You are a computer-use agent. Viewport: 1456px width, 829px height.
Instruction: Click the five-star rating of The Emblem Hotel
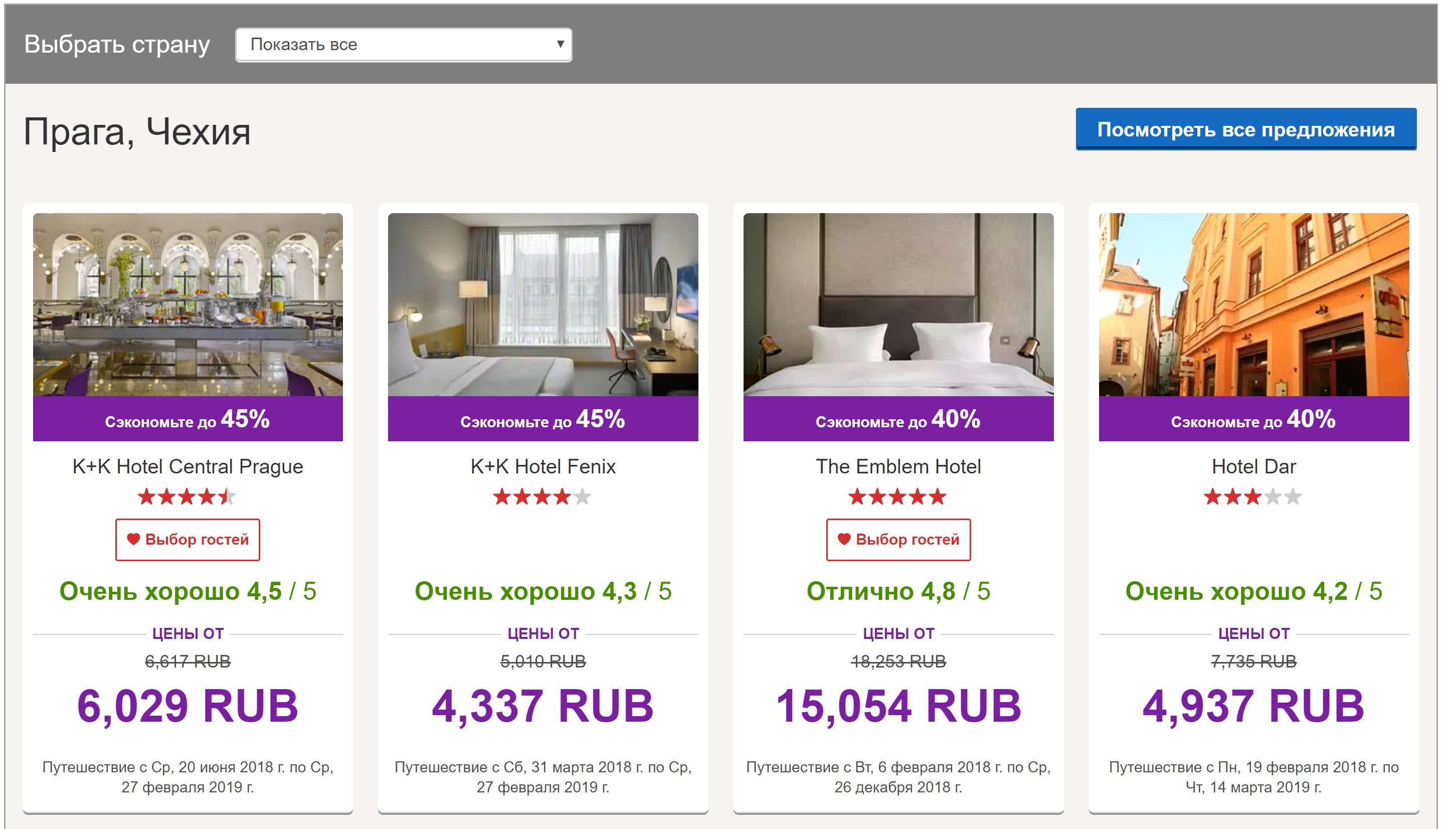click(897, 497)
